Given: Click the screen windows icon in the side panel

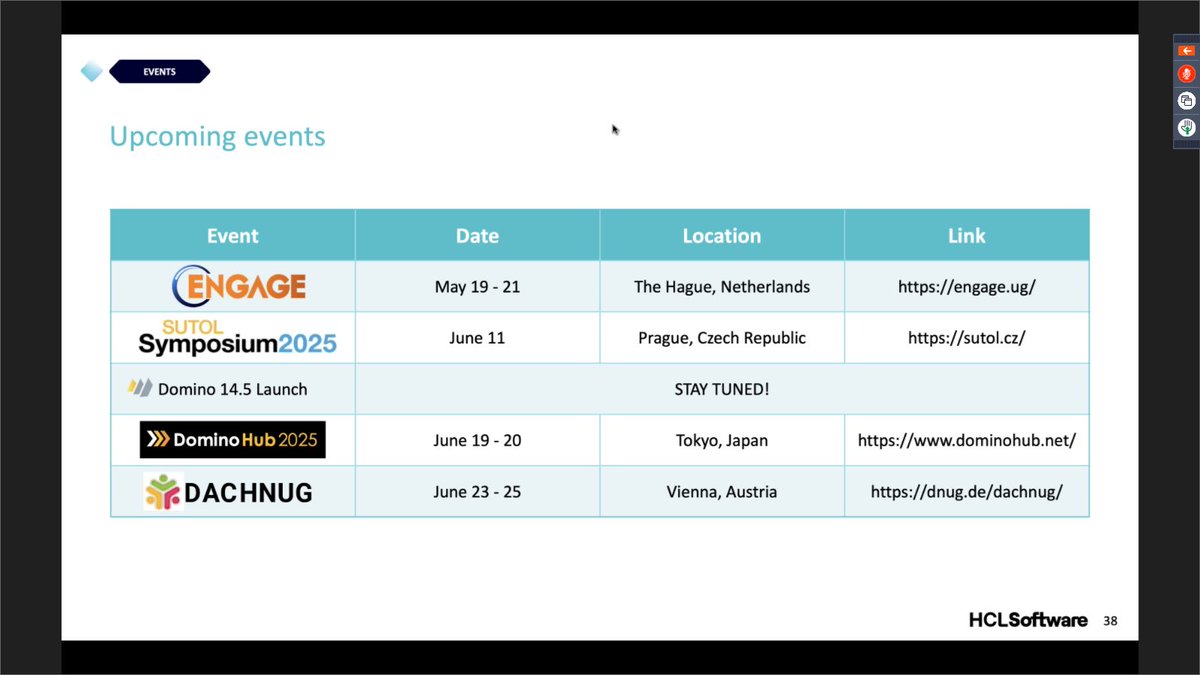Looking at the screenshot, I should tap(1186, 100).
